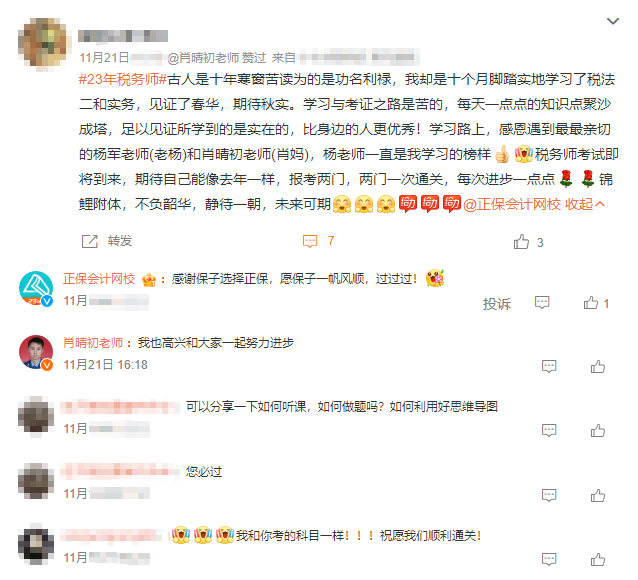Reply to the 正保会计网校 comment
Viewport: 638px width, 580px height.
(x=542, y=302)
